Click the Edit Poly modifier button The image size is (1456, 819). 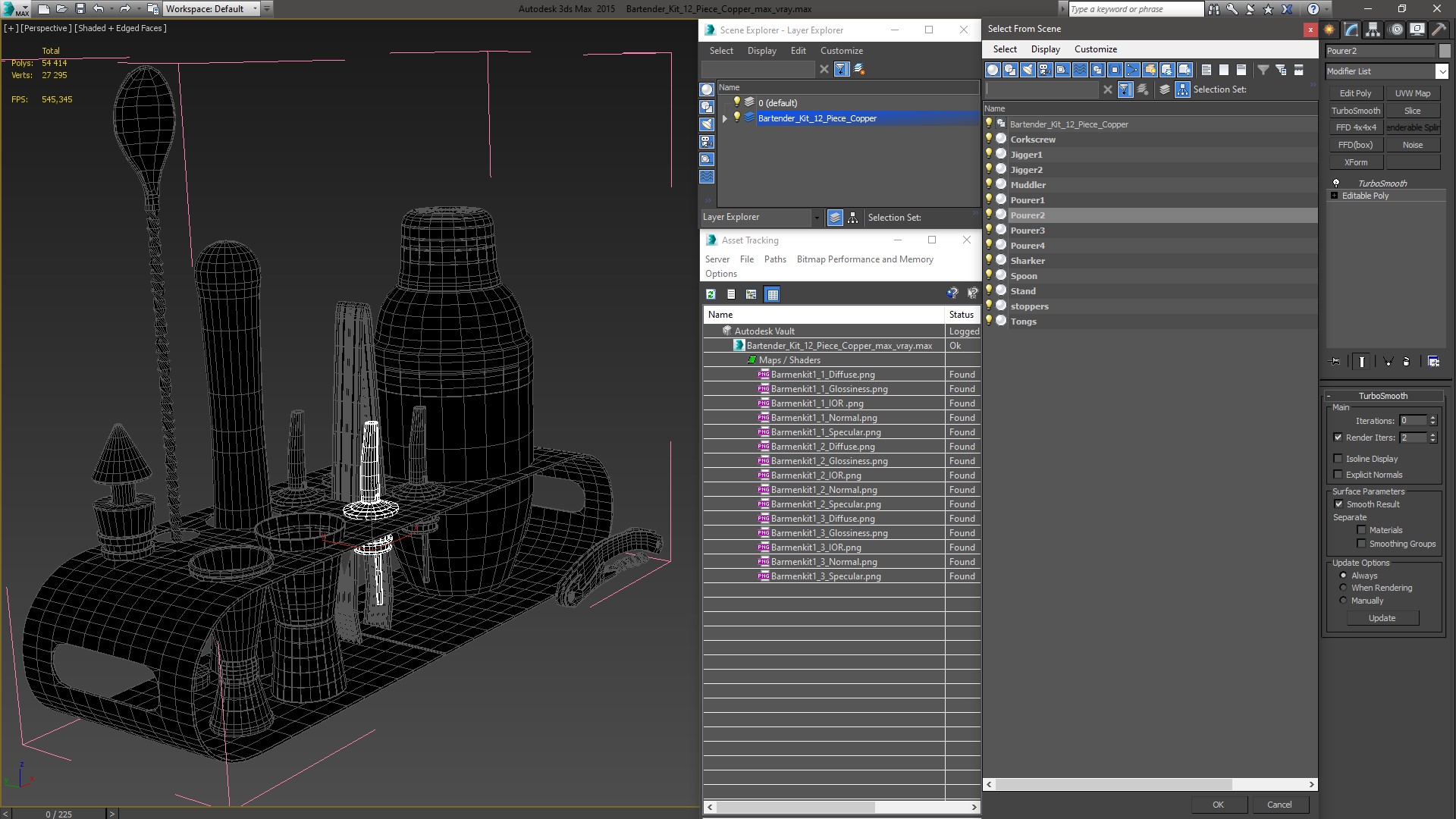pyautogui.click(x=1355, y=93)
